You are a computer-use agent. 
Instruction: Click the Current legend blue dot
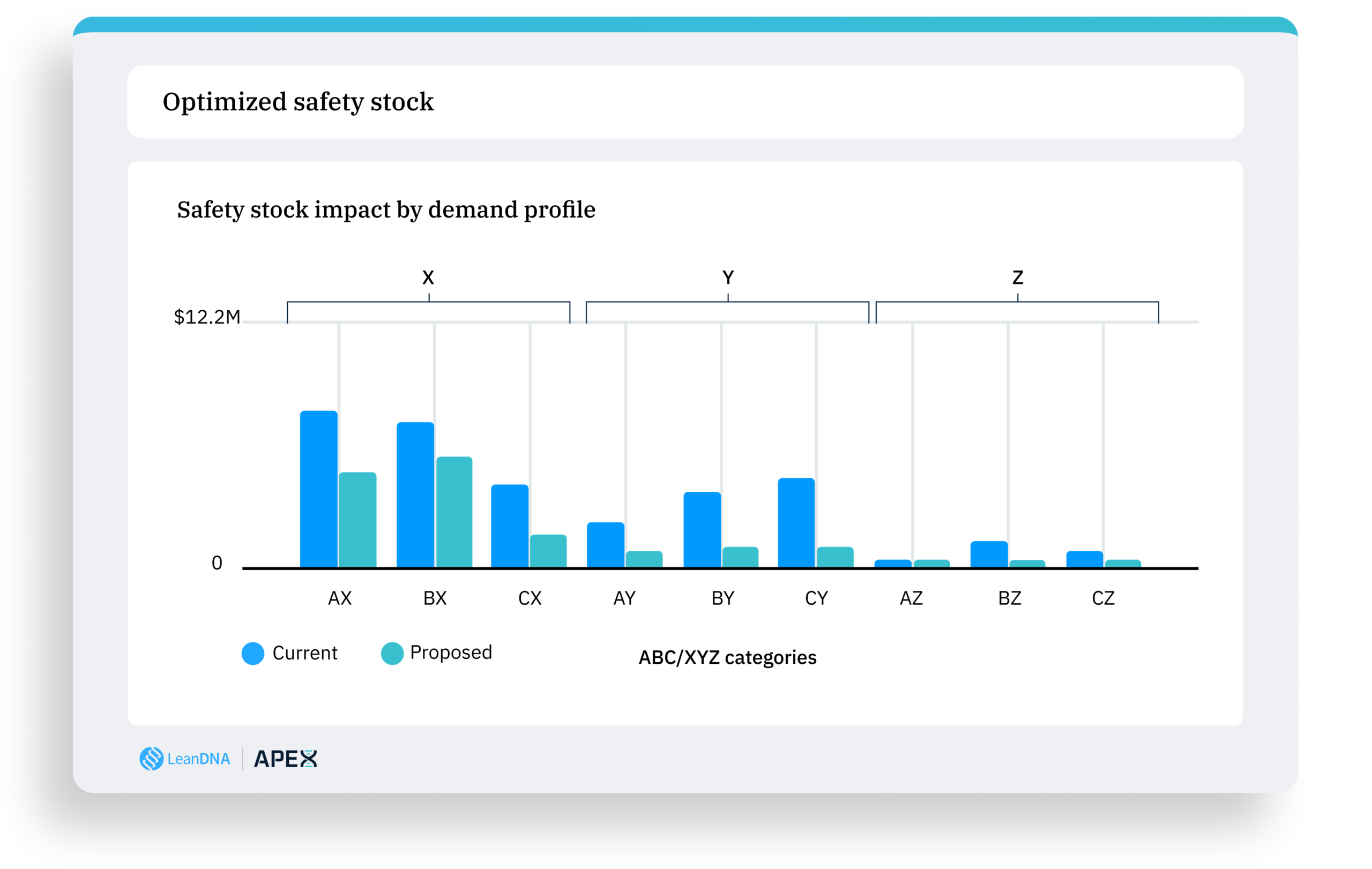coord(253,653)
